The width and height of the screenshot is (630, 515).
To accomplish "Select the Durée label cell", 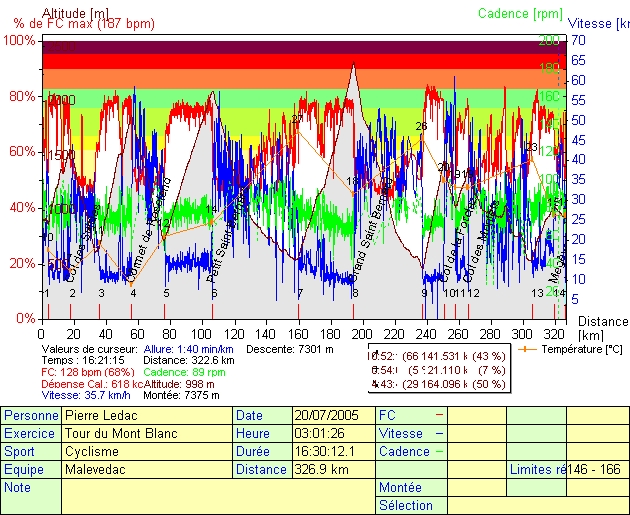I will pyautogui.click(x=263, y=452).
